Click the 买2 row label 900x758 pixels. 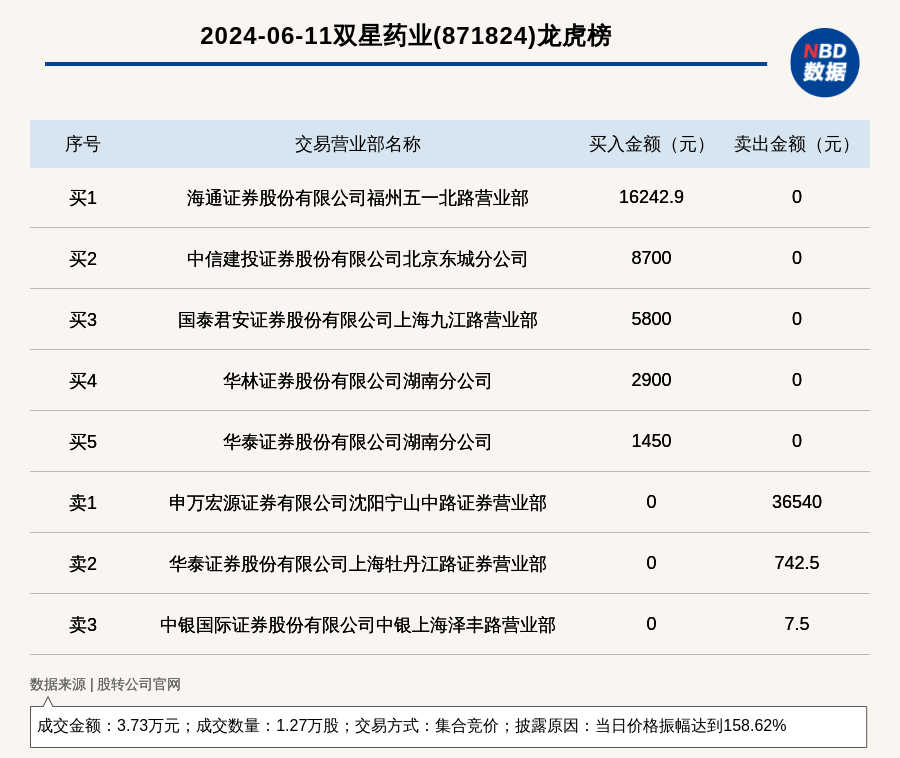(83, 259)
